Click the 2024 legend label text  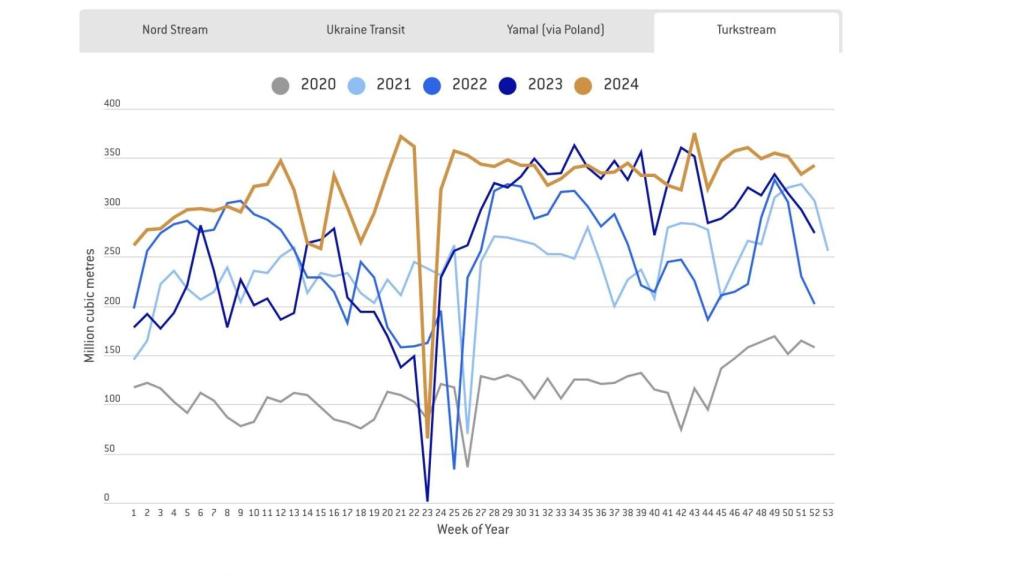tap(620, 85)
